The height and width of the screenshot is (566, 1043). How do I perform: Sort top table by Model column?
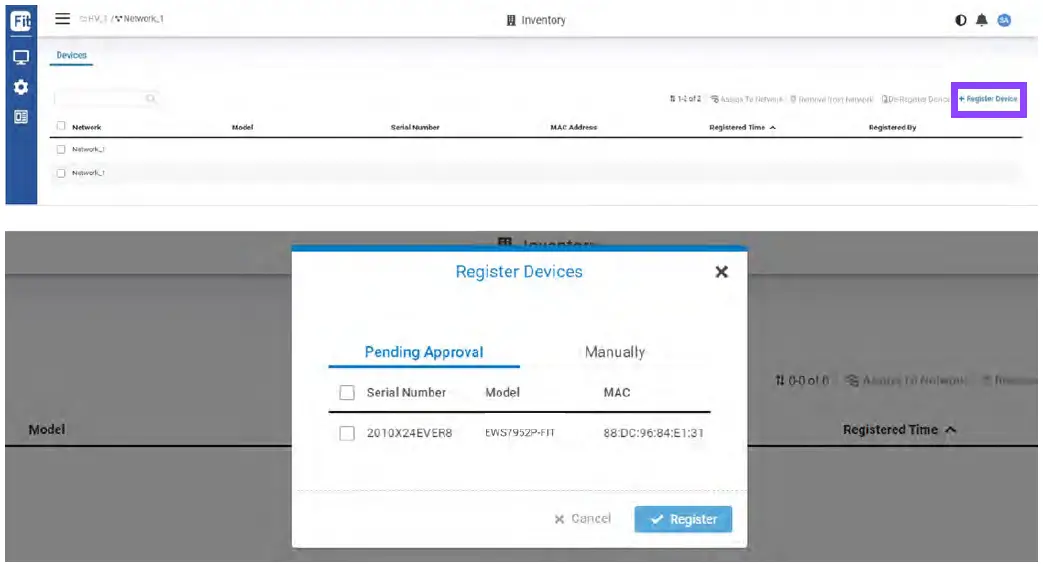(x=242, y=127)
